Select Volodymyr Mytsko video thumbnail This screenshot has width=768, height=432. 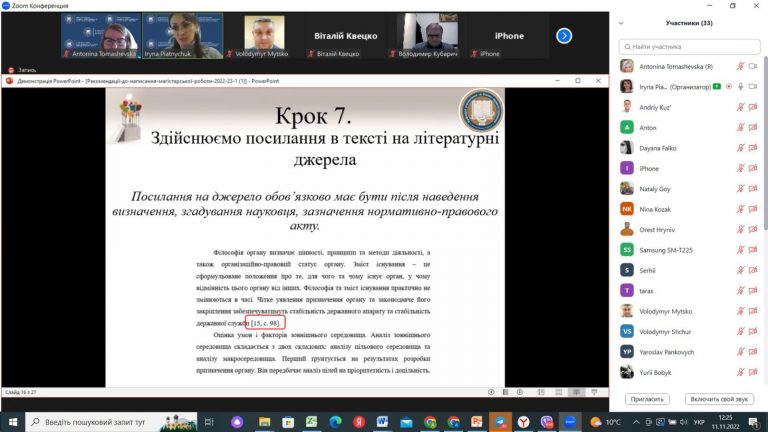(264, 36)
